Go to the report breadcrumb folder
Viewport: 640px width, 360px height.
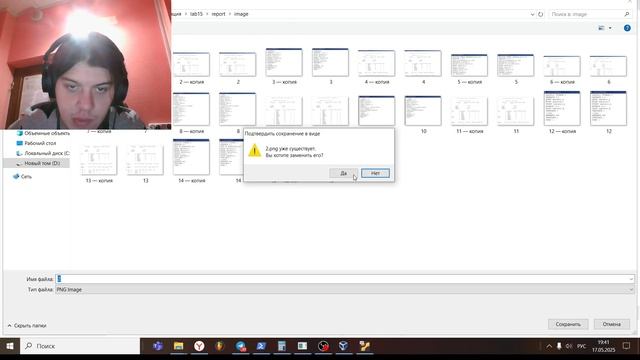click(x=218, y=14)
